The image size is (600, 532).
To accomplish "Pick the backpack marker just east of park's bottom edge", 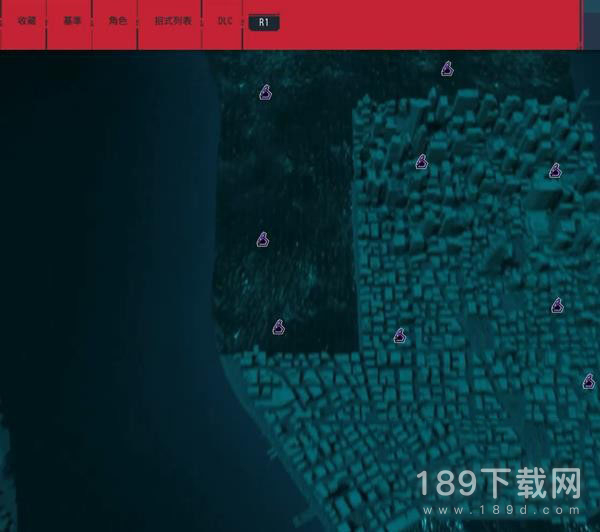I will tap(400, 336).
